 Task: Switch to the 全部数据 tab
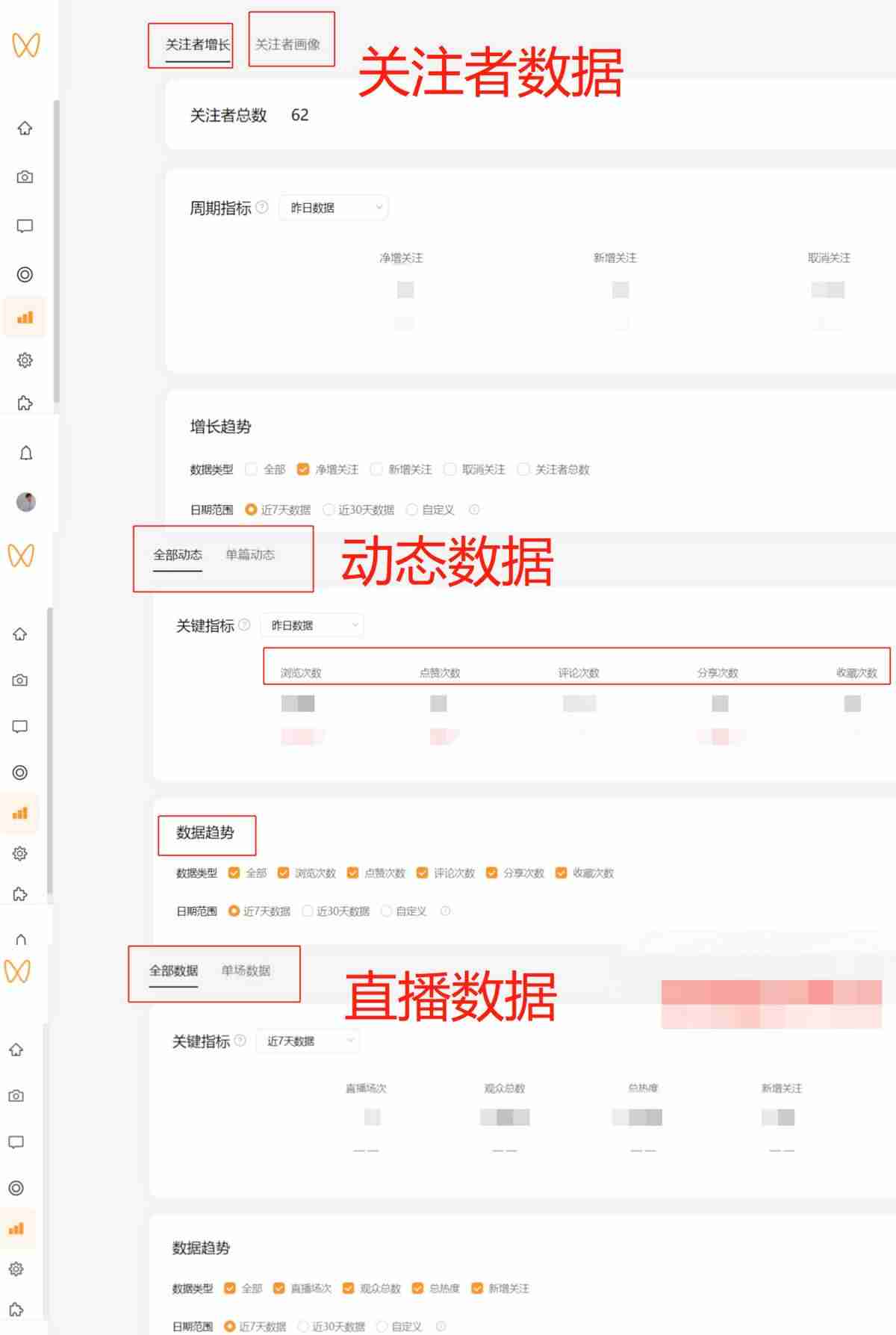point(173,970)
